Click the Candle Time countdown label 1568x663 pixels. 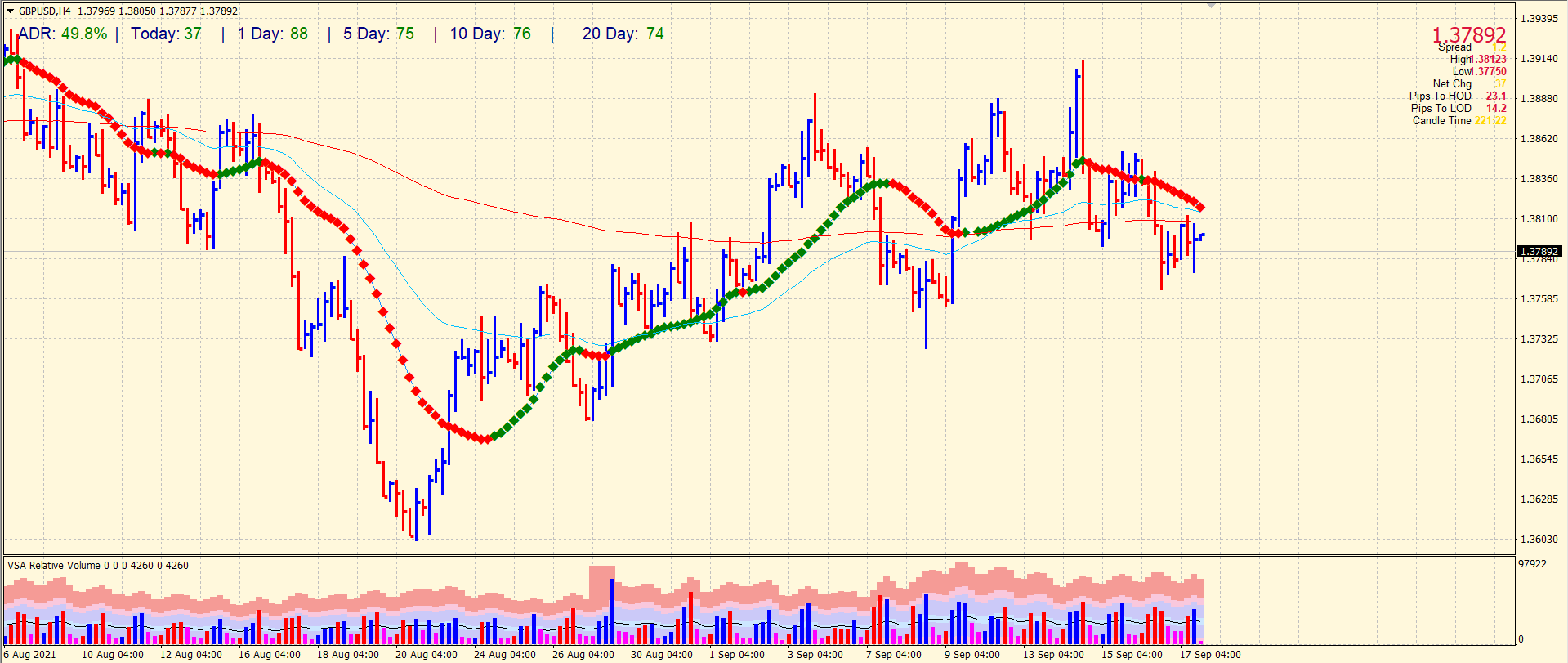(x=1441, y=120)
